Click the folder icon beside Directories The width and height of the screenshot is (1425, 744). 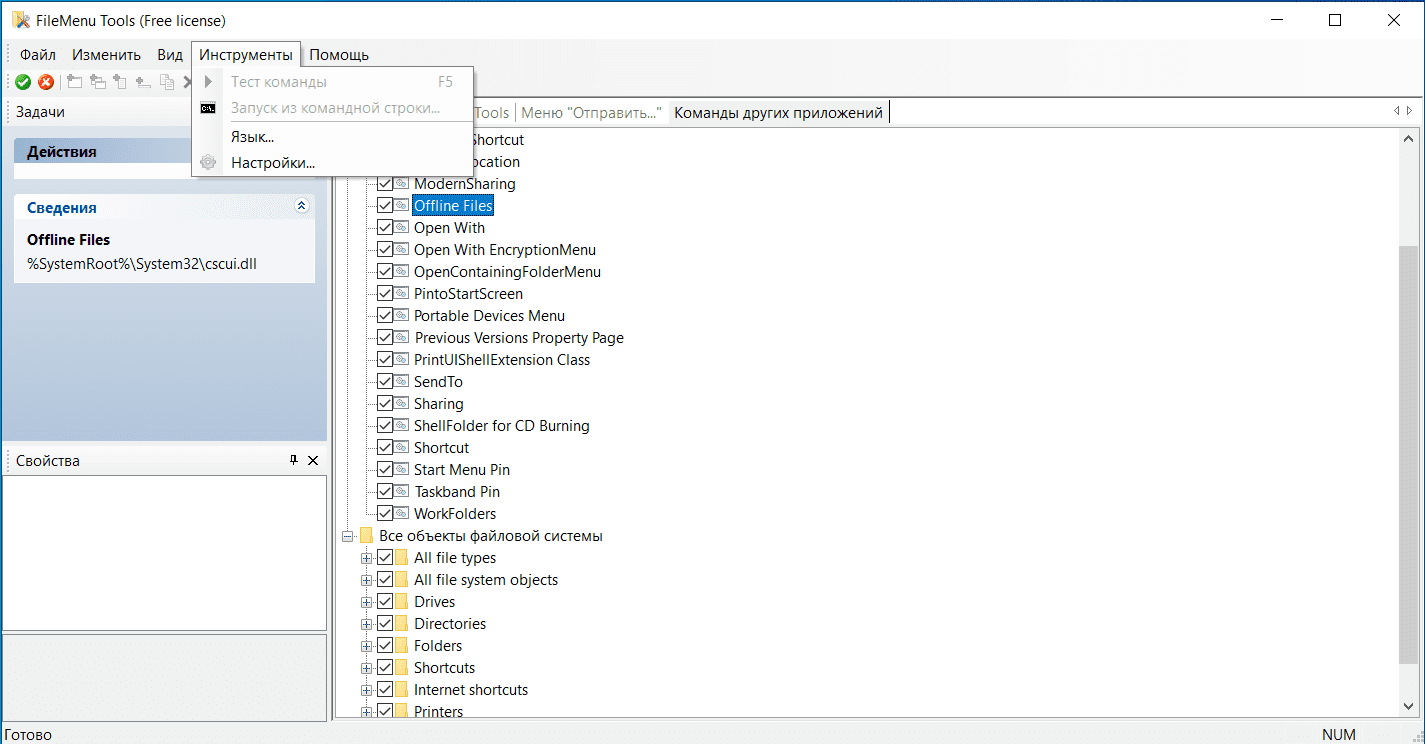(x=401, y=624)
